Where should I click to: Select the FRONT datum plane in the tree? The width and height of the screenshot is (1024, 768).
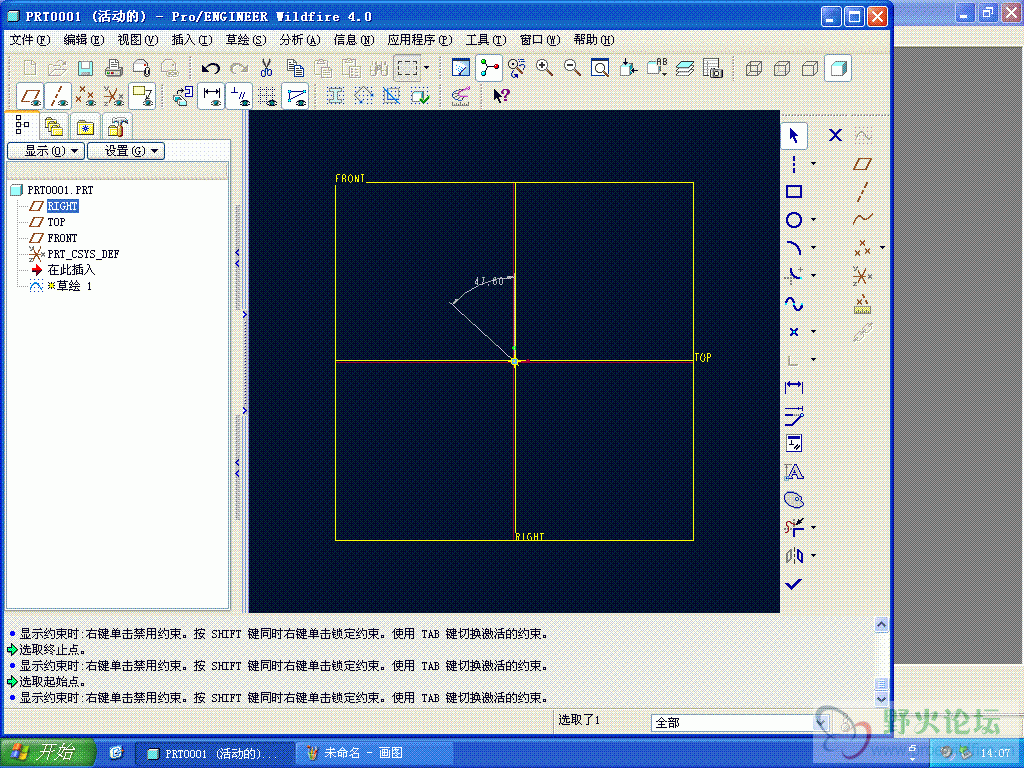[62, 238]
